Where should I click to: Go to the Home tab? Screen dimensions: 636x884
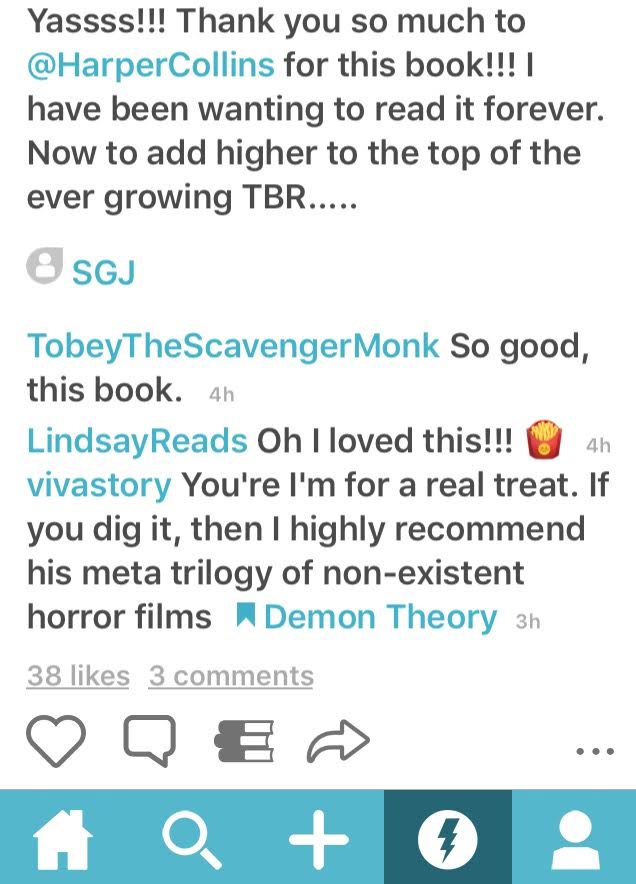(63, 839)
